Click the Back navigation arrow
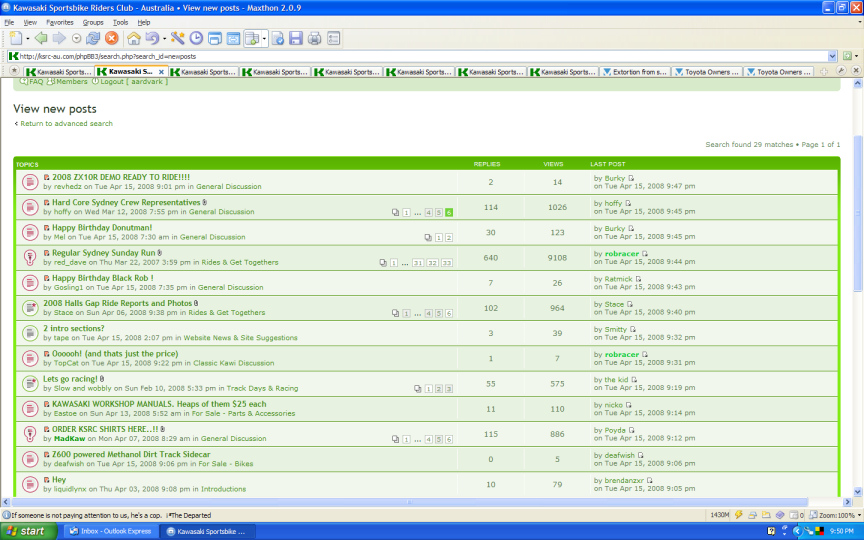The image size is (864, 540). click(40, 38)
